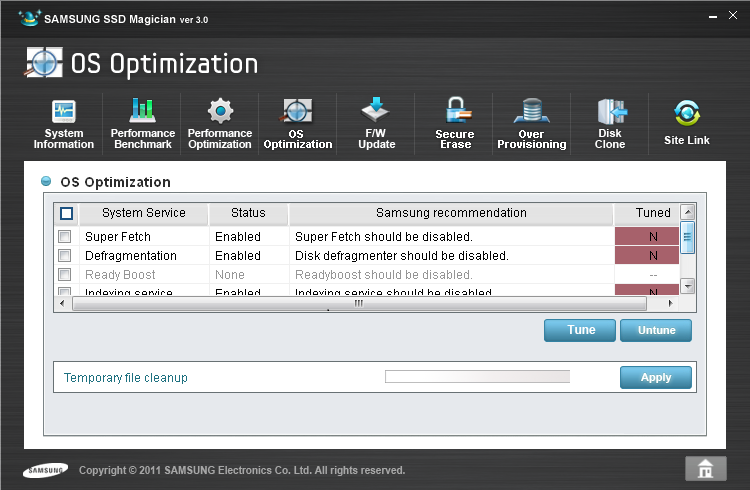Open Performance Optimization gear icon

[220, 111]
